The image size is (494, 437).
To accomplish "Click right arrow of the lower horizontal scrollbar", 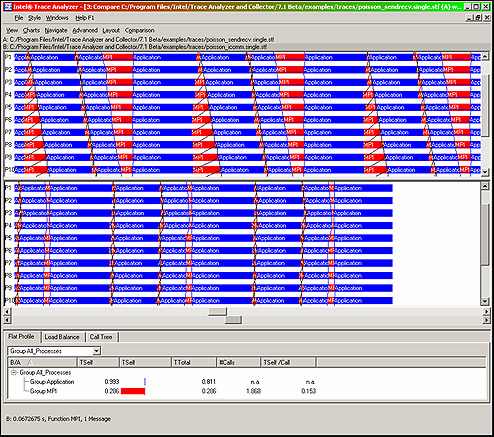I will [x=486, y=320].
